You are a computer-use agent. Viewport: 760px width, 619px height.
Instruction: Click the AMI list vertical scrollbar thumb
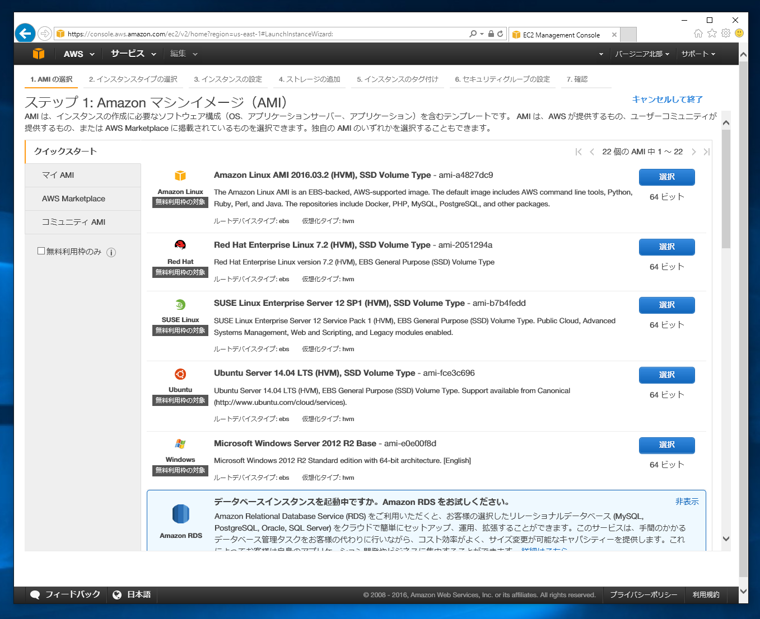point(726,189)
